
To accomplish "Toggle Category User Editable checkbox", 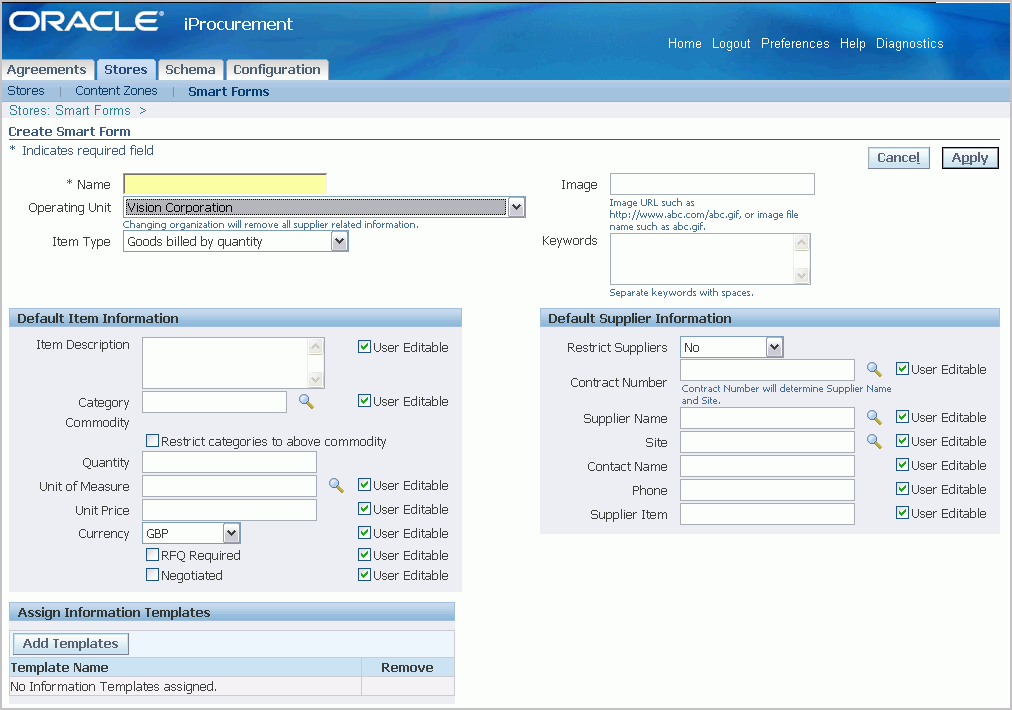I will [364, 401].
